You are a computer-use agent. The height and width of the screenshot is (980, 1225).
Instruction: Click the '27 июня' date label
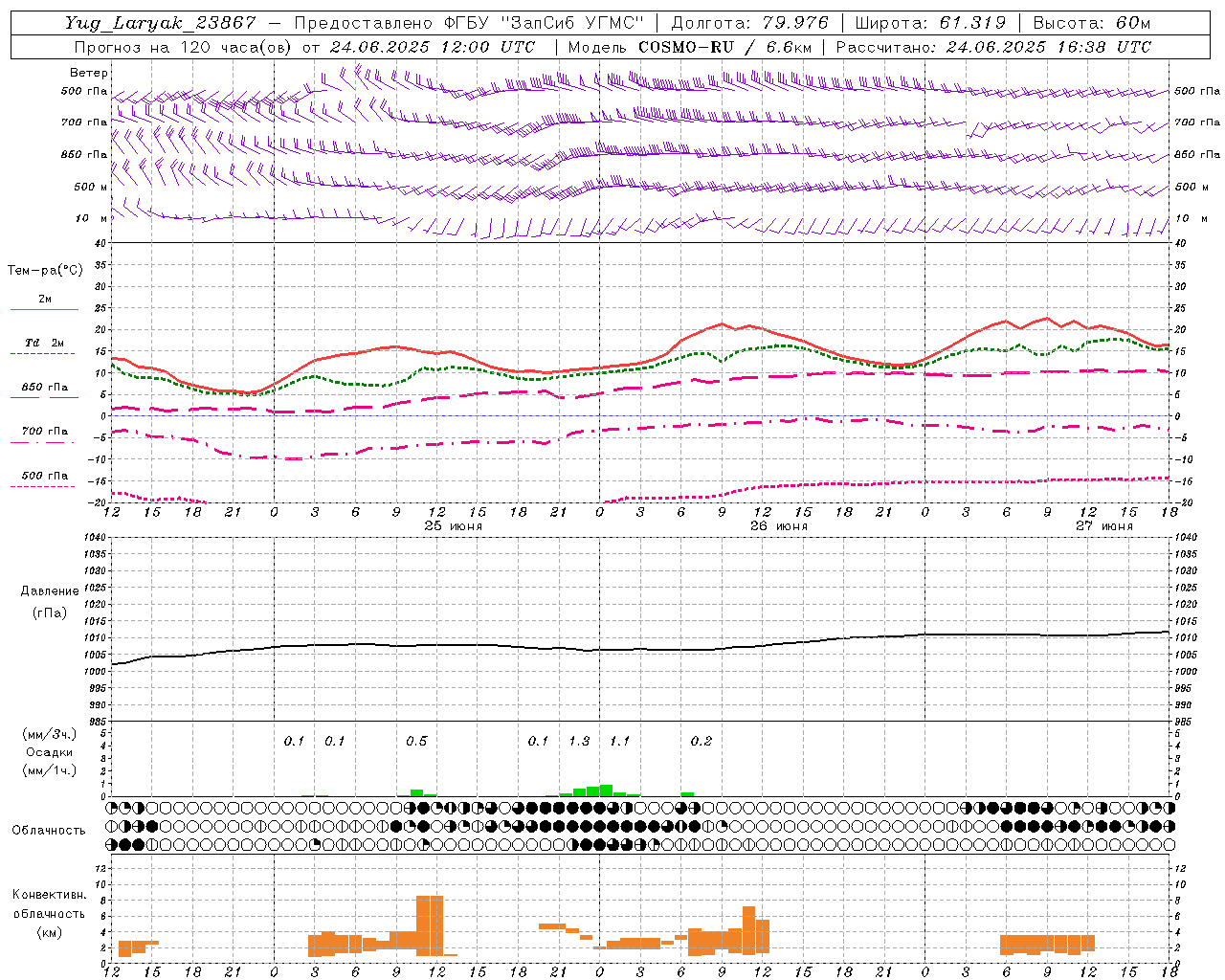coord(1104,526)
